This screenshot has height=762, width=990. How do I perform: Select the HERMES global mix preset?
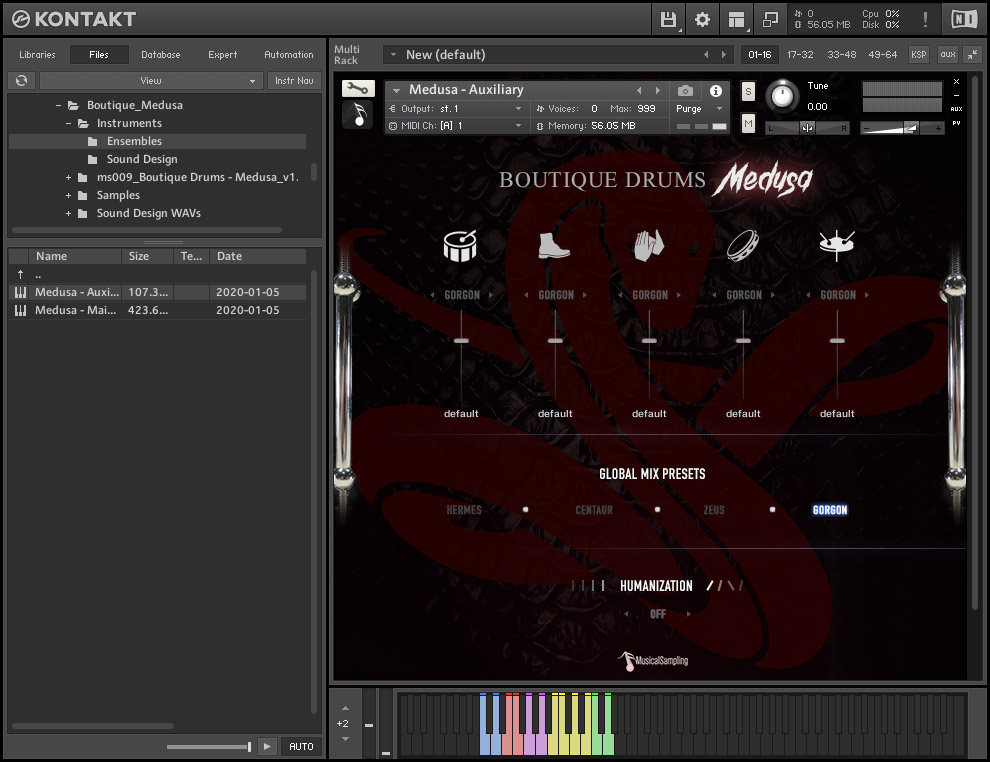[464, 510]
